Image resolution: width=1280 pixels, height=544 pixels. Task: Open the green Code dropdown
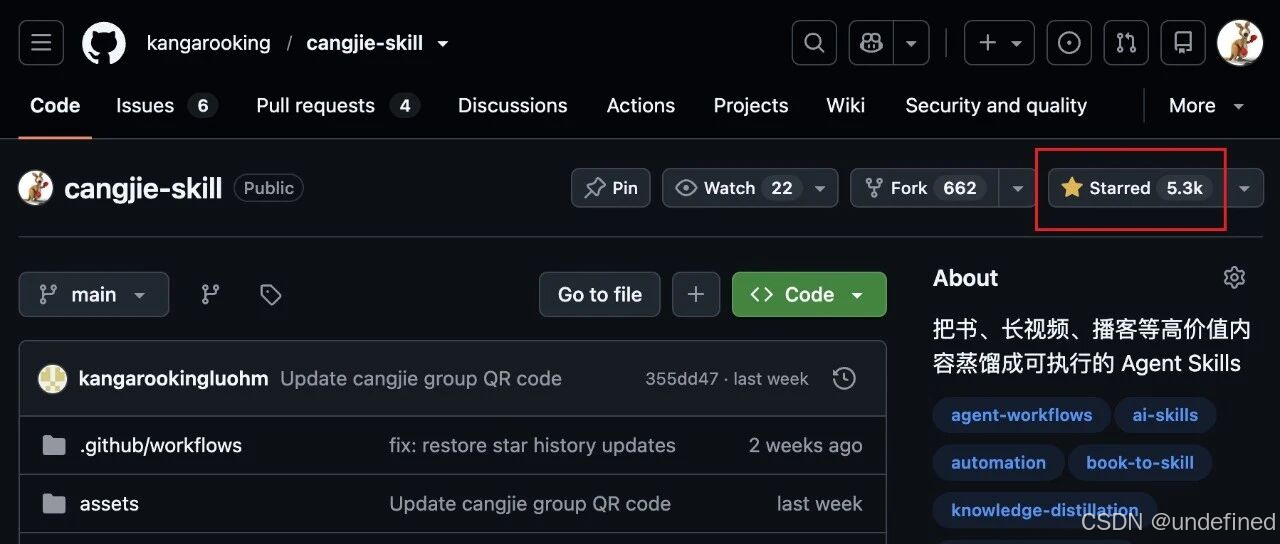(x=809, y=294)
